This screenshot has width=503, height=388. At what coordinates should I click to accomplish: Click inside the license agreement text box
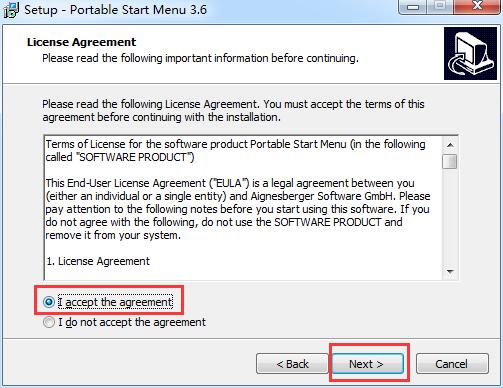[243, 208]
